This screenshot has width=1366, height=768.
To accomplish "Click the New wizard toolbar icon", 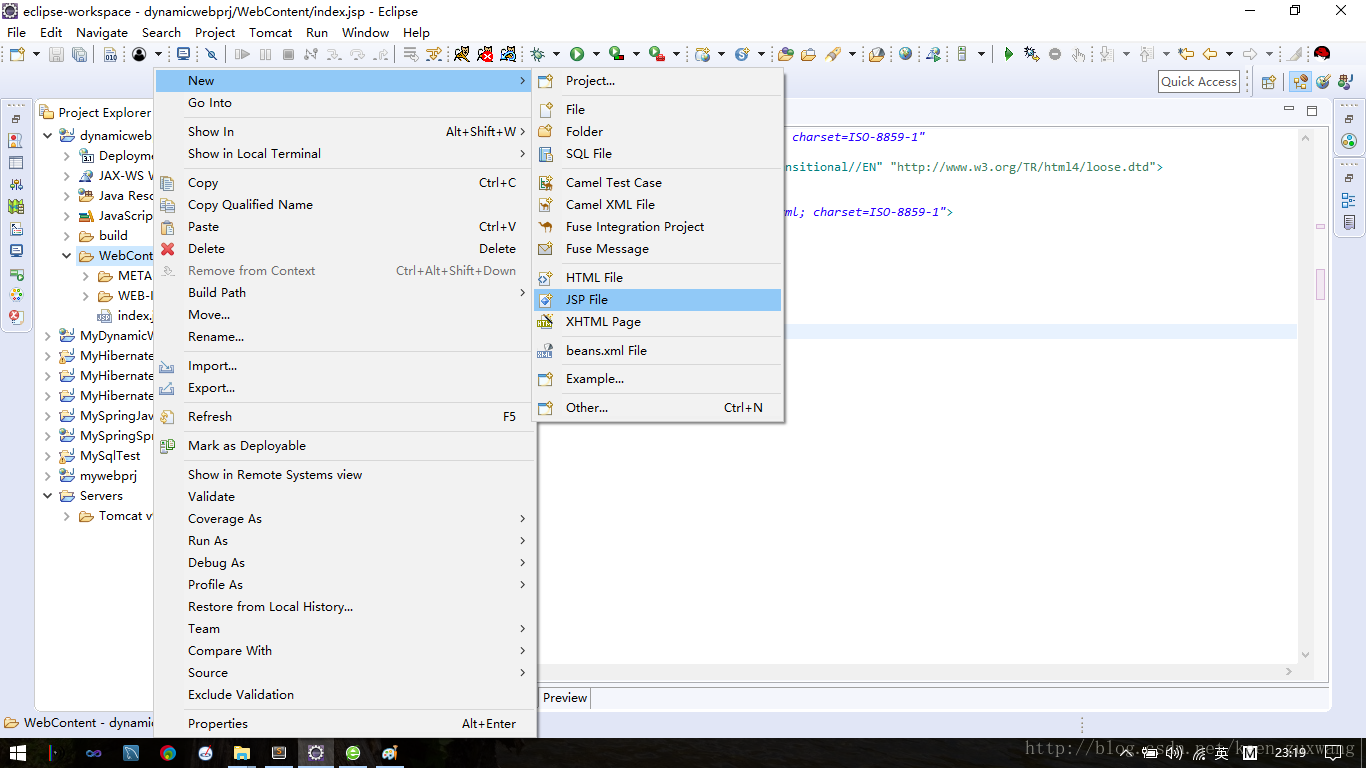I will point(17,54).
